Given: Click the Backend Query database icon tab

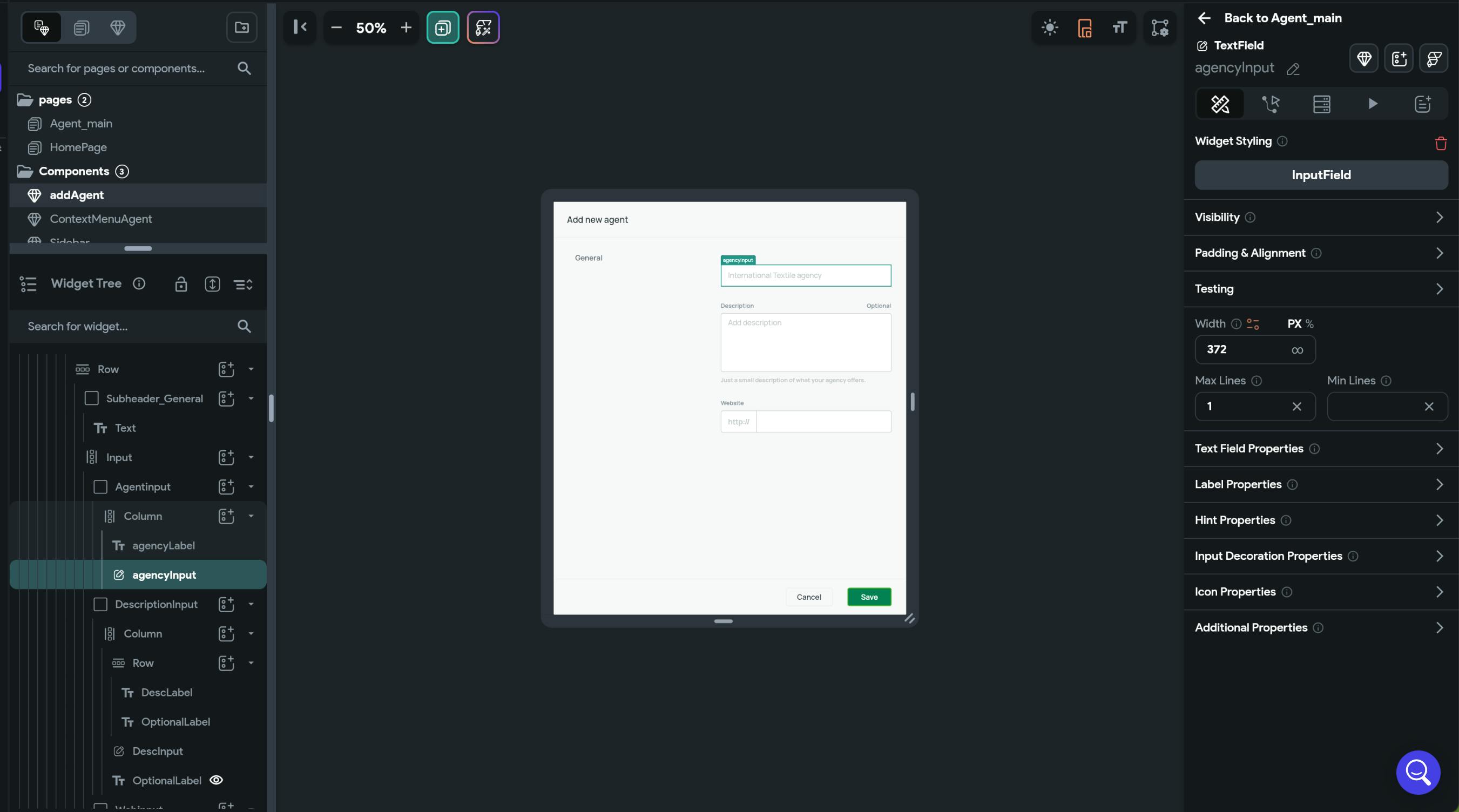Looking at the screenshot, I should coord(1321,104).
